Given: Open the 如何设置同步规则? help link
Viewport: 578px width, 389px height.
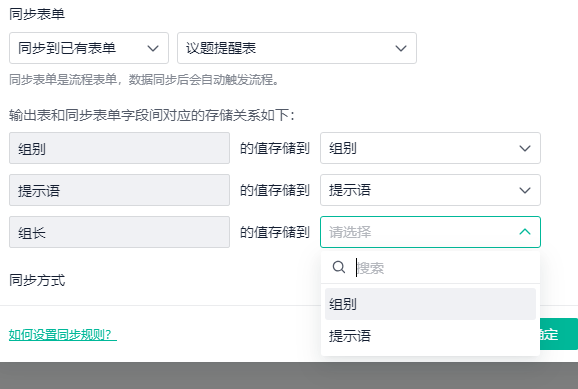Looking at the screenshot, I should (x=63, y=335).
